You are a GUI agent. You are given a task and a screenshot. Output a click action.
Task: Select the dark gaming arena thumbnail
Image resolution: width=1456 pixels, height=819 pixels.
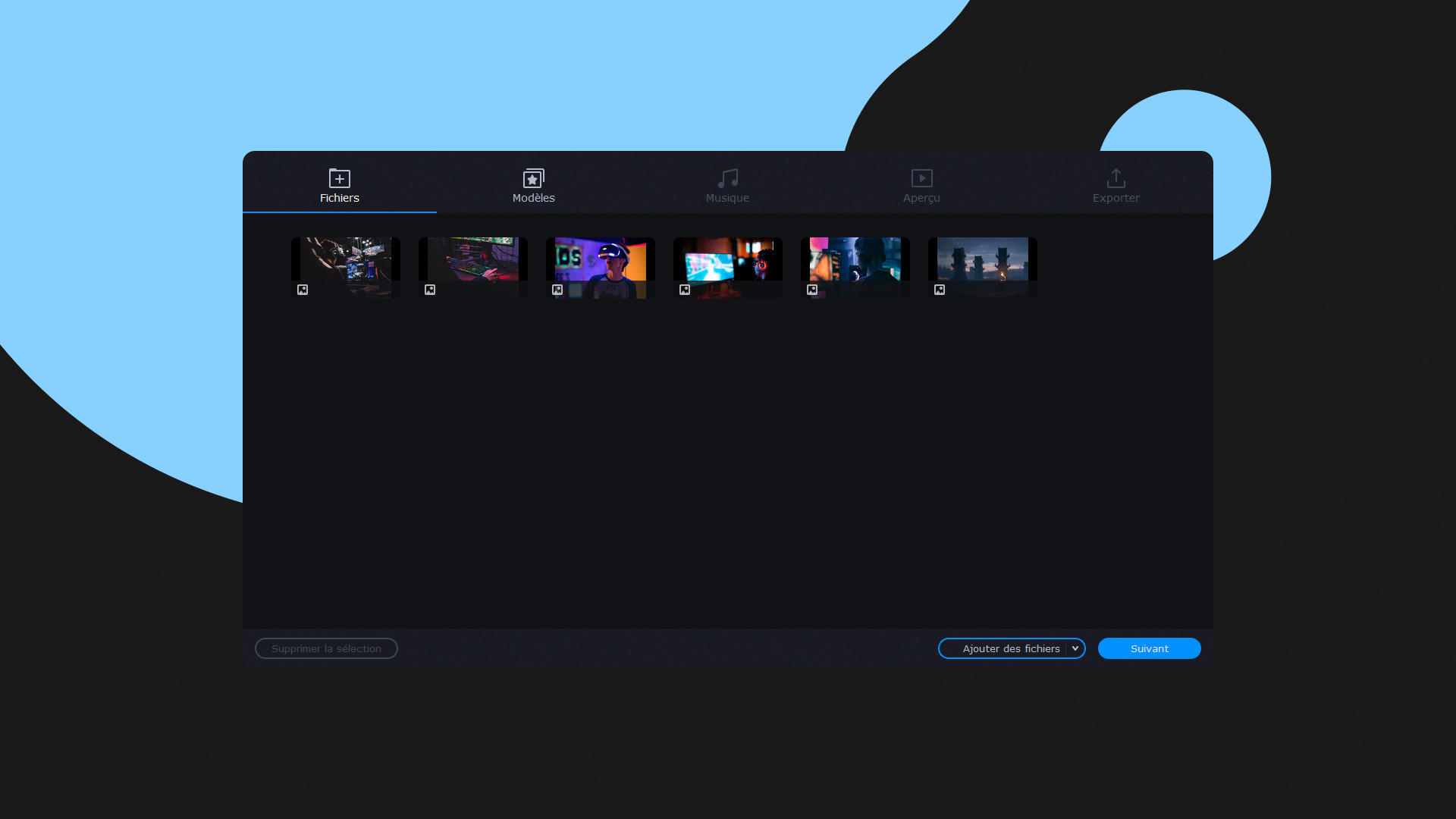(346, 262)
